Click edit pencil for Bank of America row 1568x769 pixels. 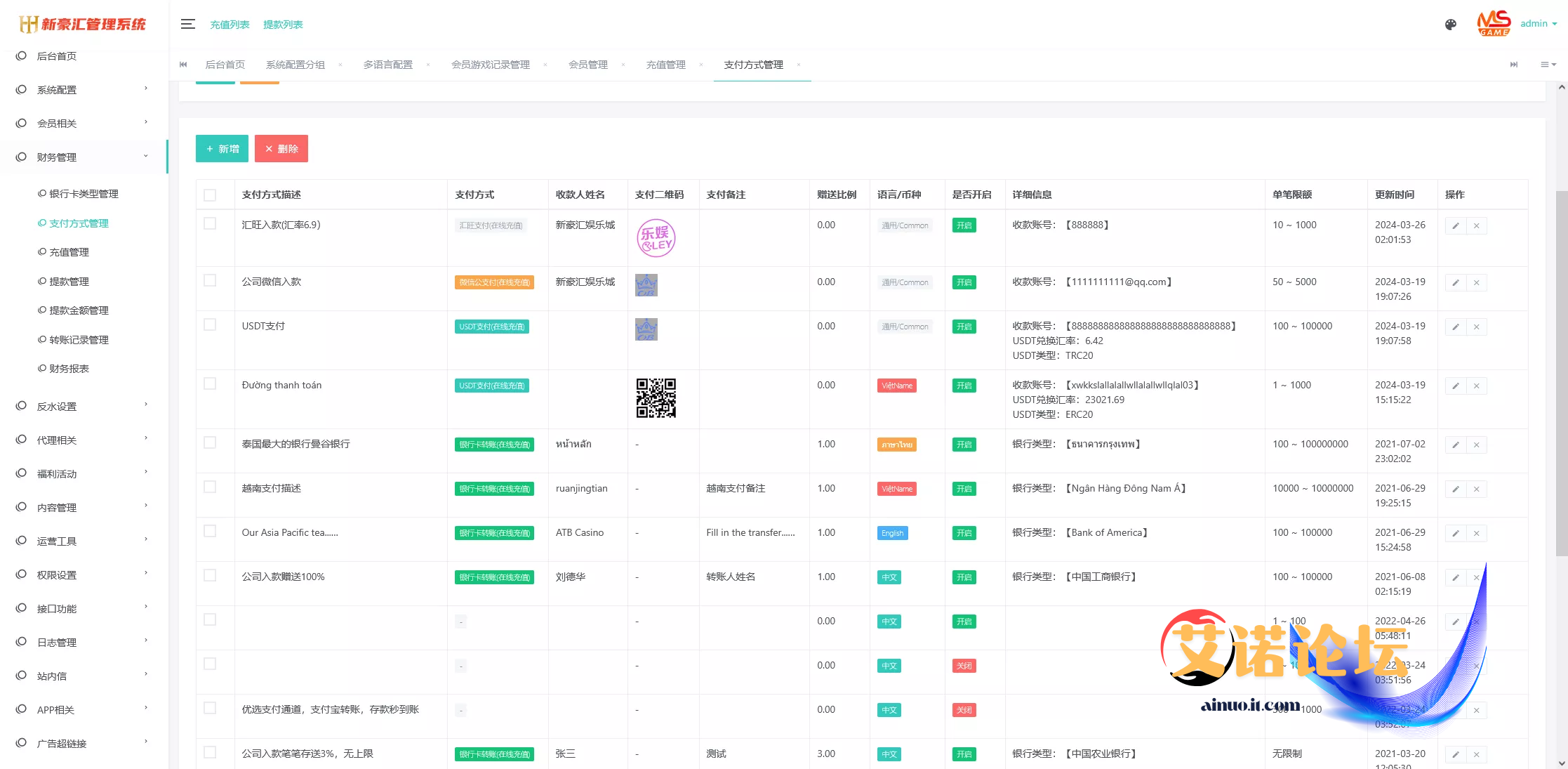pos(1456,534)
